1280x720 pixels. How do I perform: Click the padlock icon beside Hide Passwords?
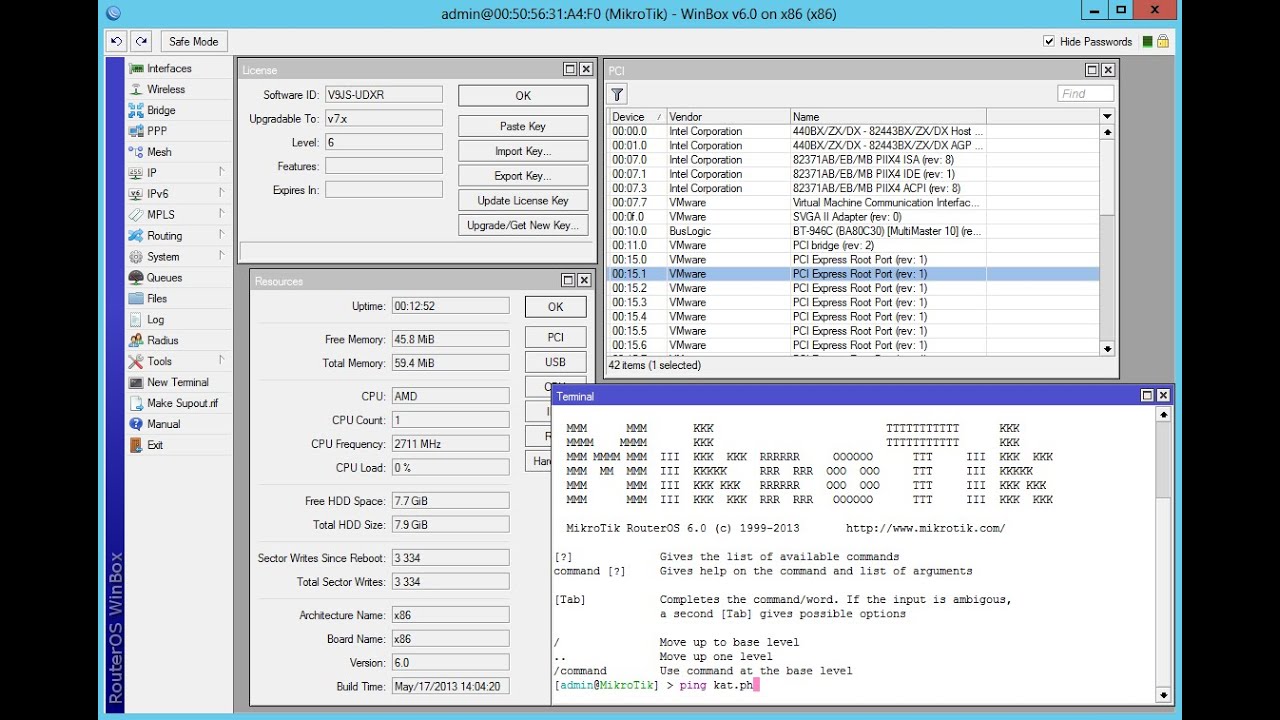[1163, 41]
